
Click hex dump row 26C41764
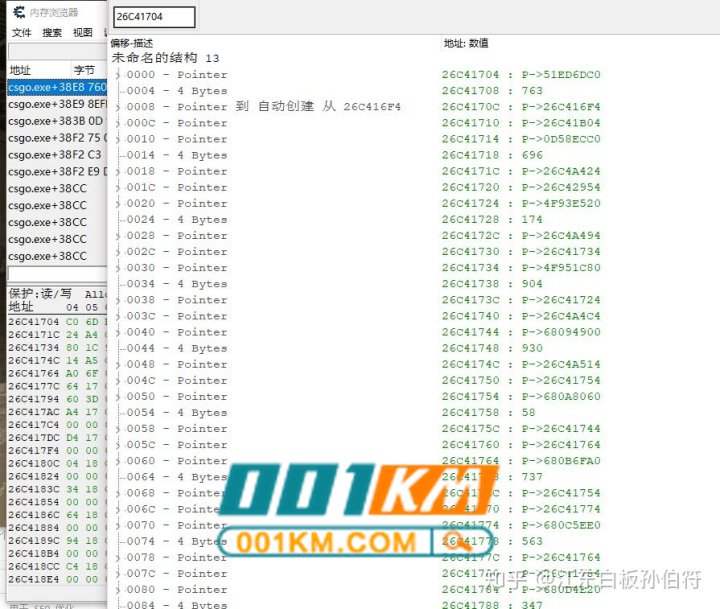[57, 373]
